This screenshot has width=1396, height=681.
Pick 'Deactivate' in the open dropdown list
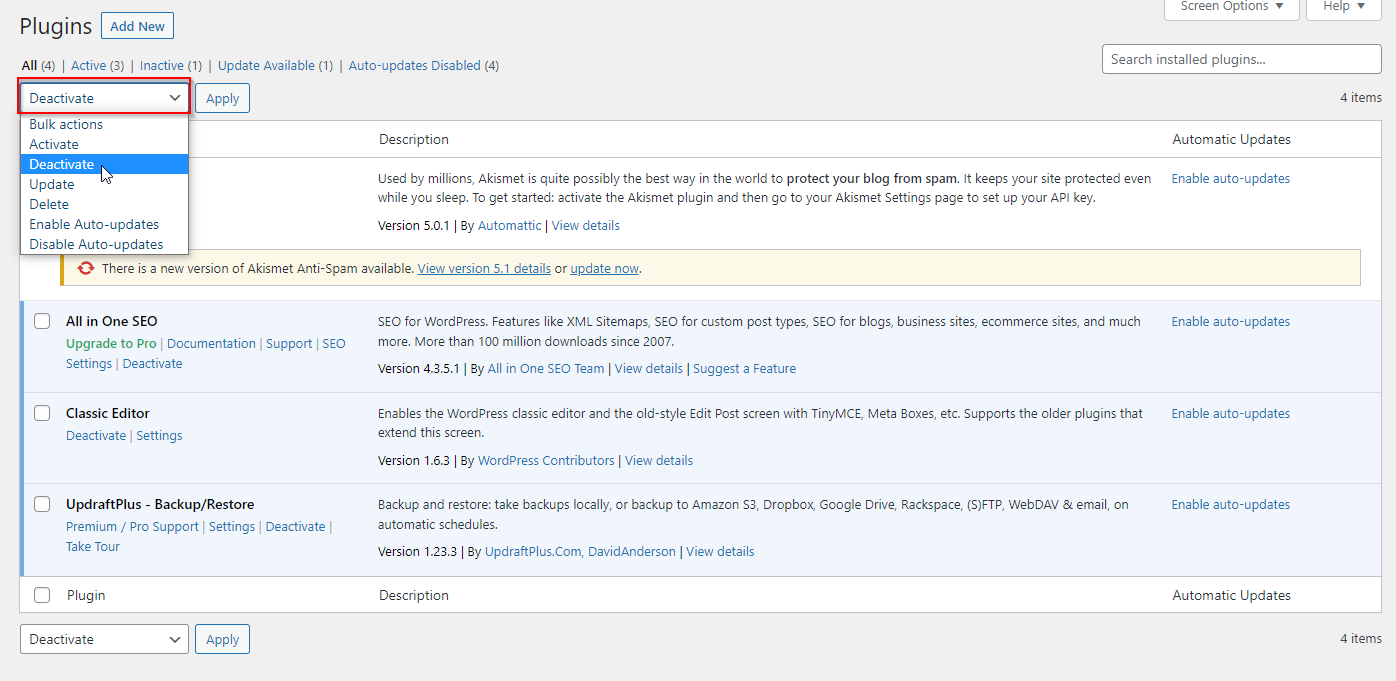coord(104,164)
